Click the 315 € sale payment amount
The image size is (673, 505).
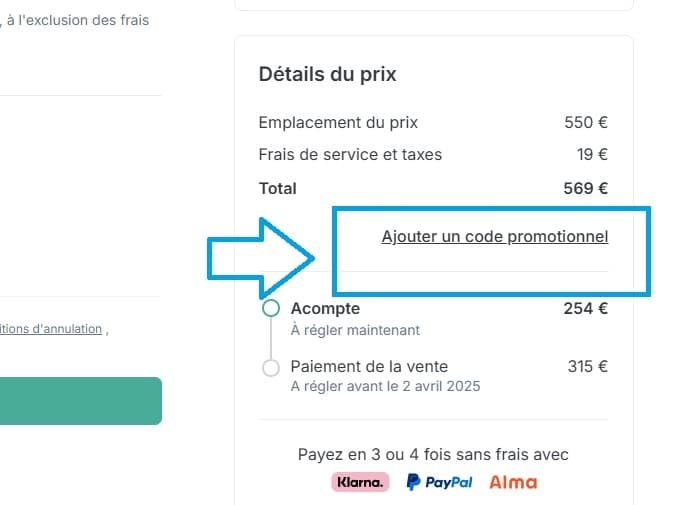(x=587, y=367)
